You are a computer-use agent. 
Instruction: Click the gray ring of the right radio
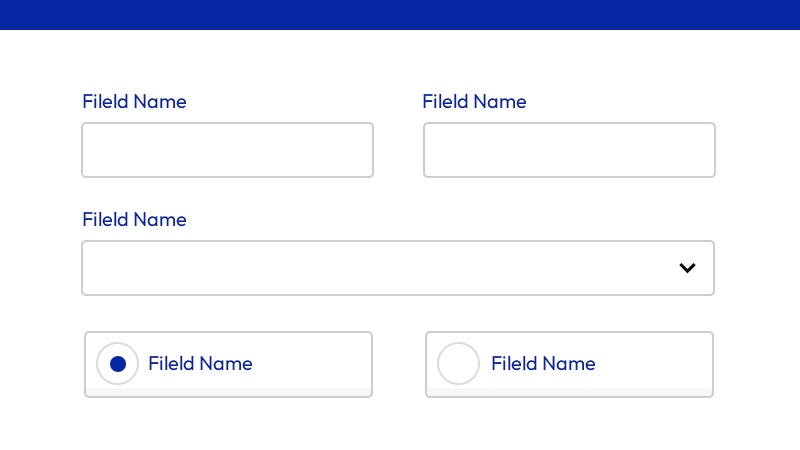[x=440, y=364]
